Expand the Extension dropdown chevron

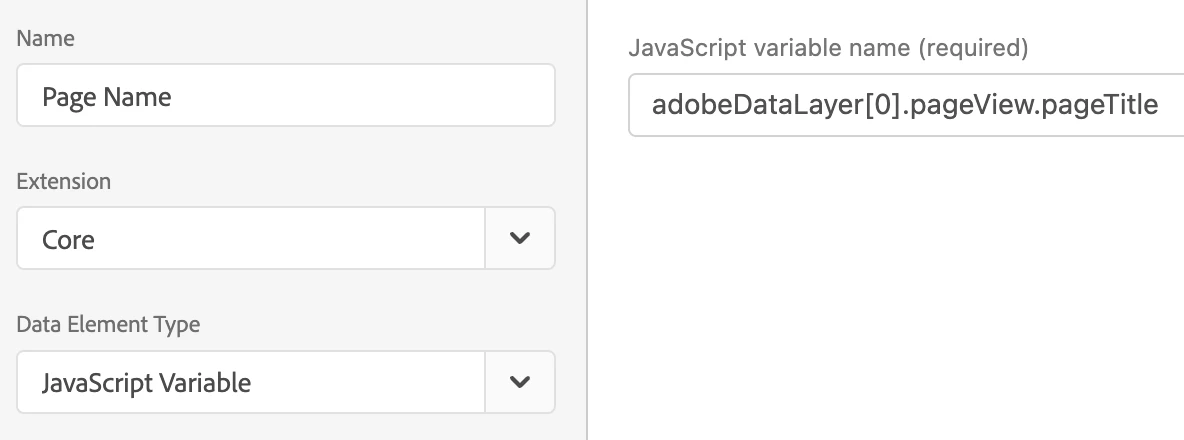click(x=519, y=238)
